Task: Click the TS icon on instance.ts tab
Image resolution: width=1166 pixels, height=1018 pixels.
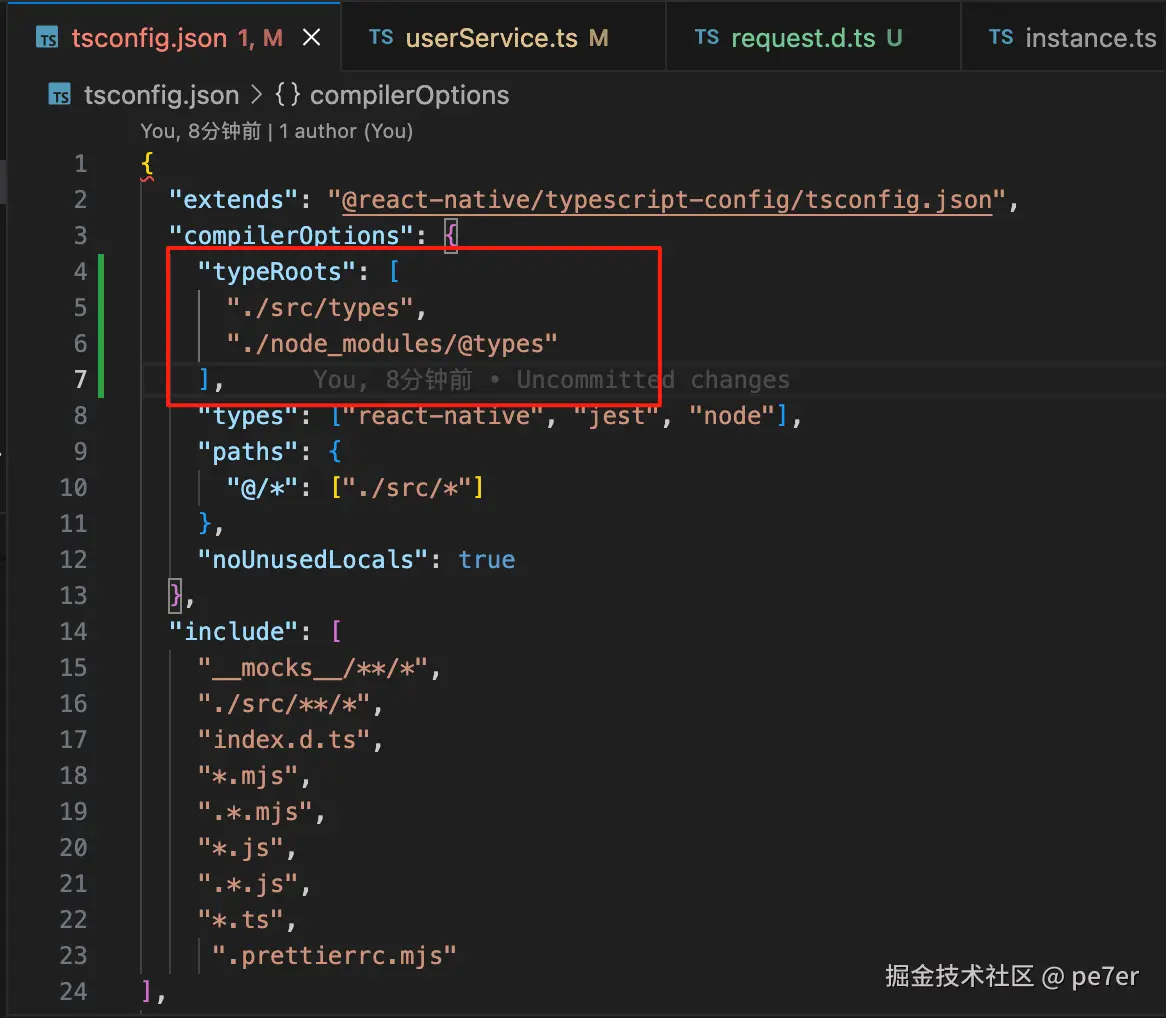Action: pyautogui.click(x=1001, y=37)
